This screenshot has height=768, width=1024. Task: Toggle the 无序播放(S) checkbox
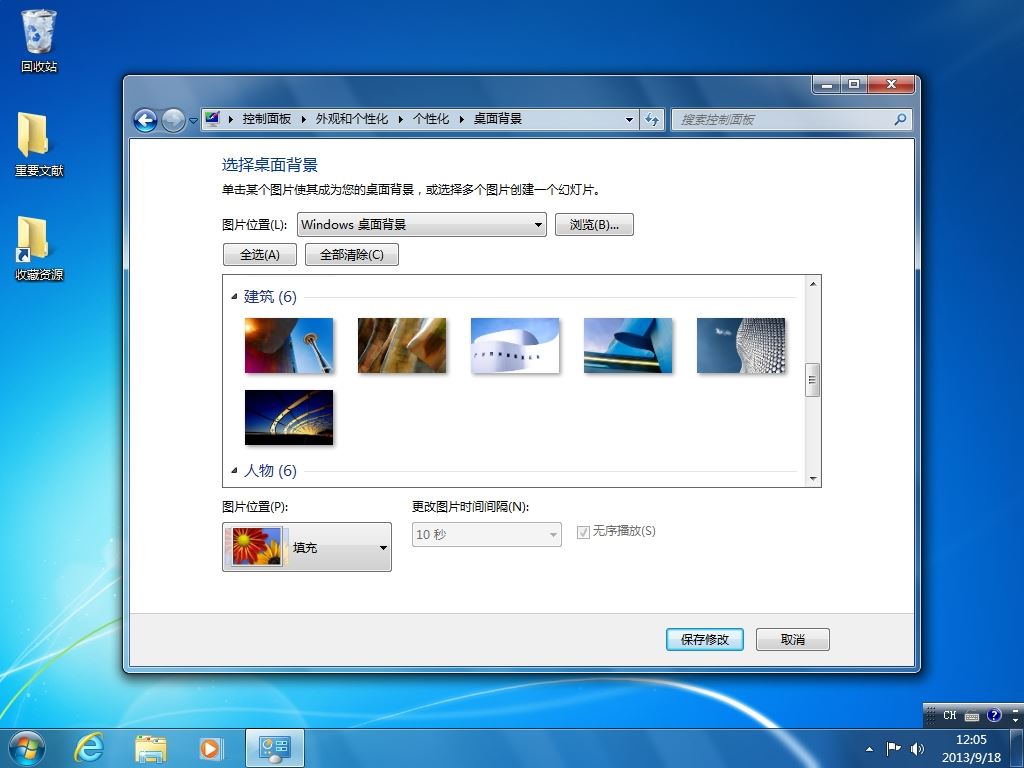coord(583,532)
